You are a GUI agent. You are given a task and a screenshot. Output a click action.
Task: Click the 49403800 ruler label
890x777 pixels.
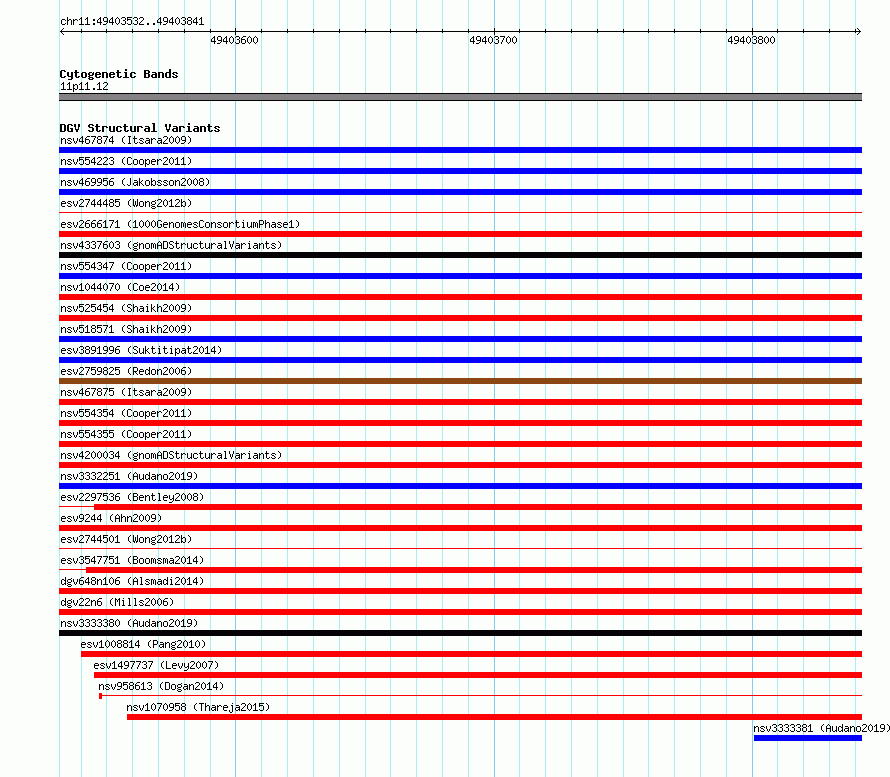click(751, 40)
